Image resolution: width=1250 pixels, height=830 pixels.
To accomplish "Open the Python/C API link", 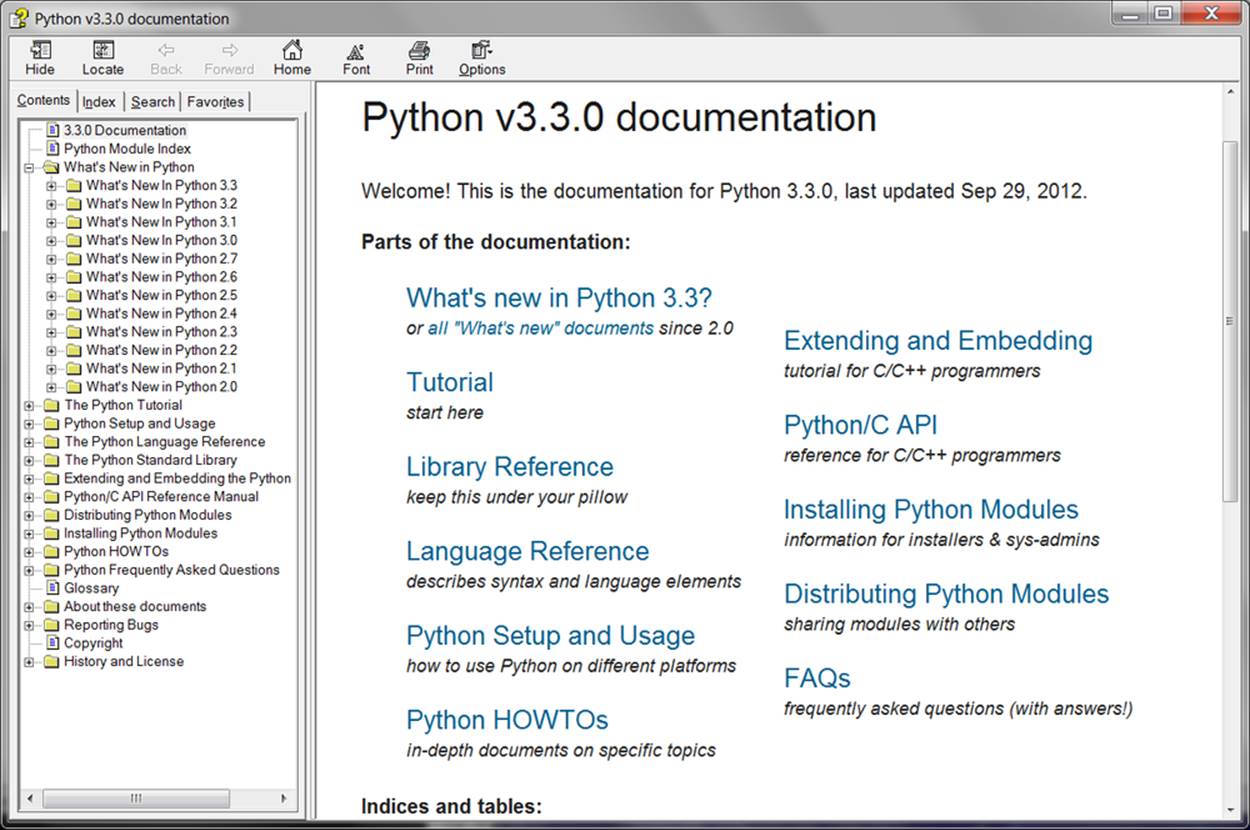I will [x=861, y=425].
